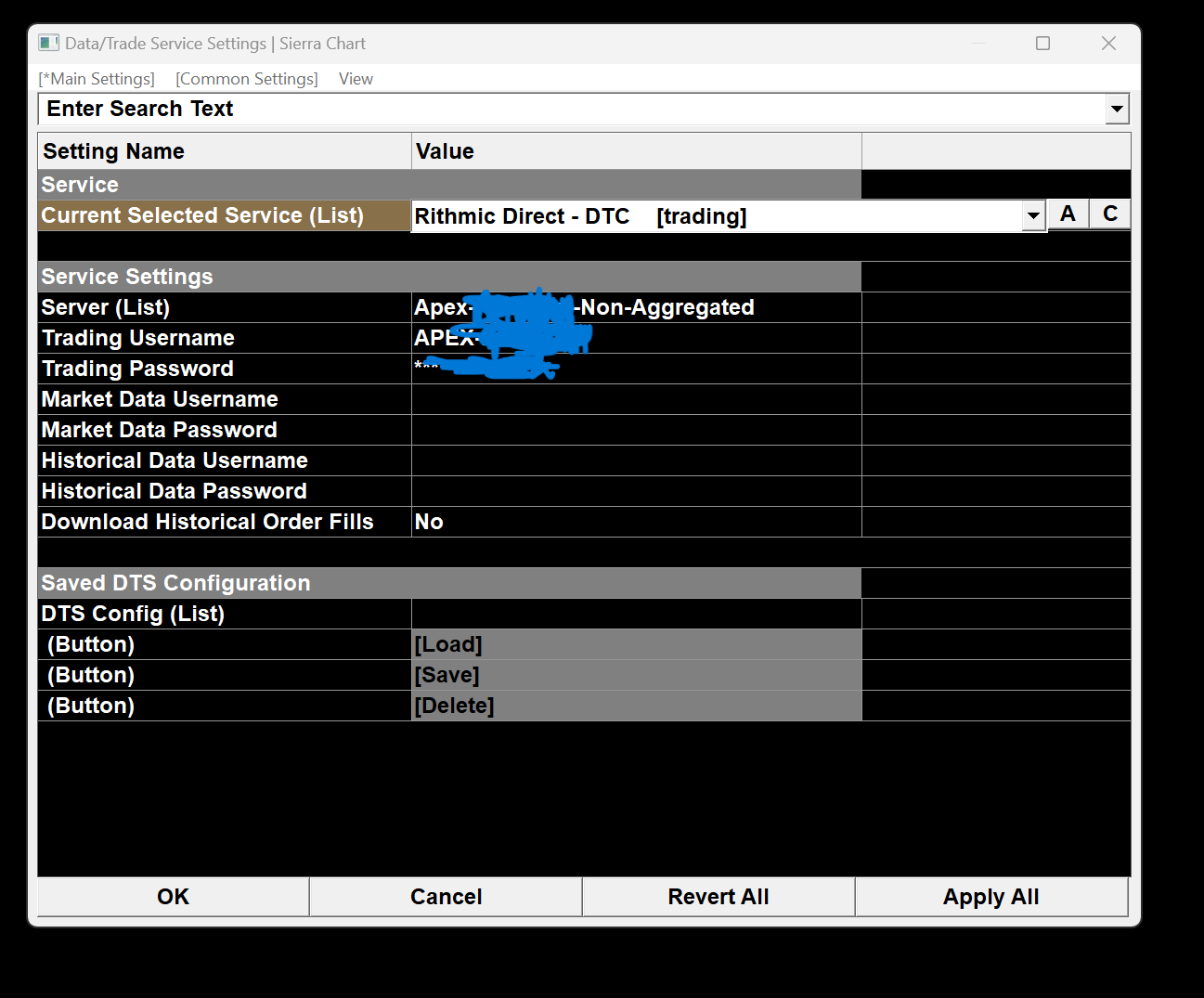1204x998 pixels.
Task: Click the C button beside service list
Action: [1110, 214]
